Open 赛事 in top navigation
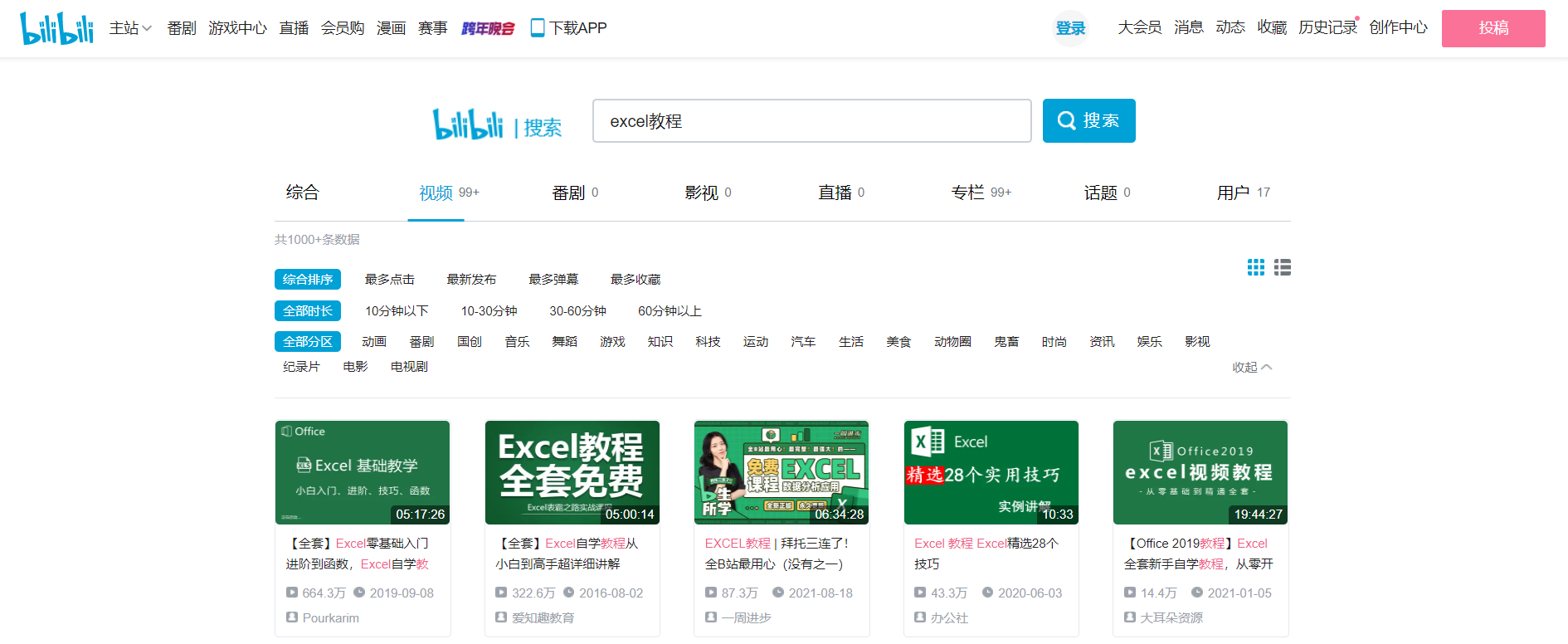 pos(433,28)
